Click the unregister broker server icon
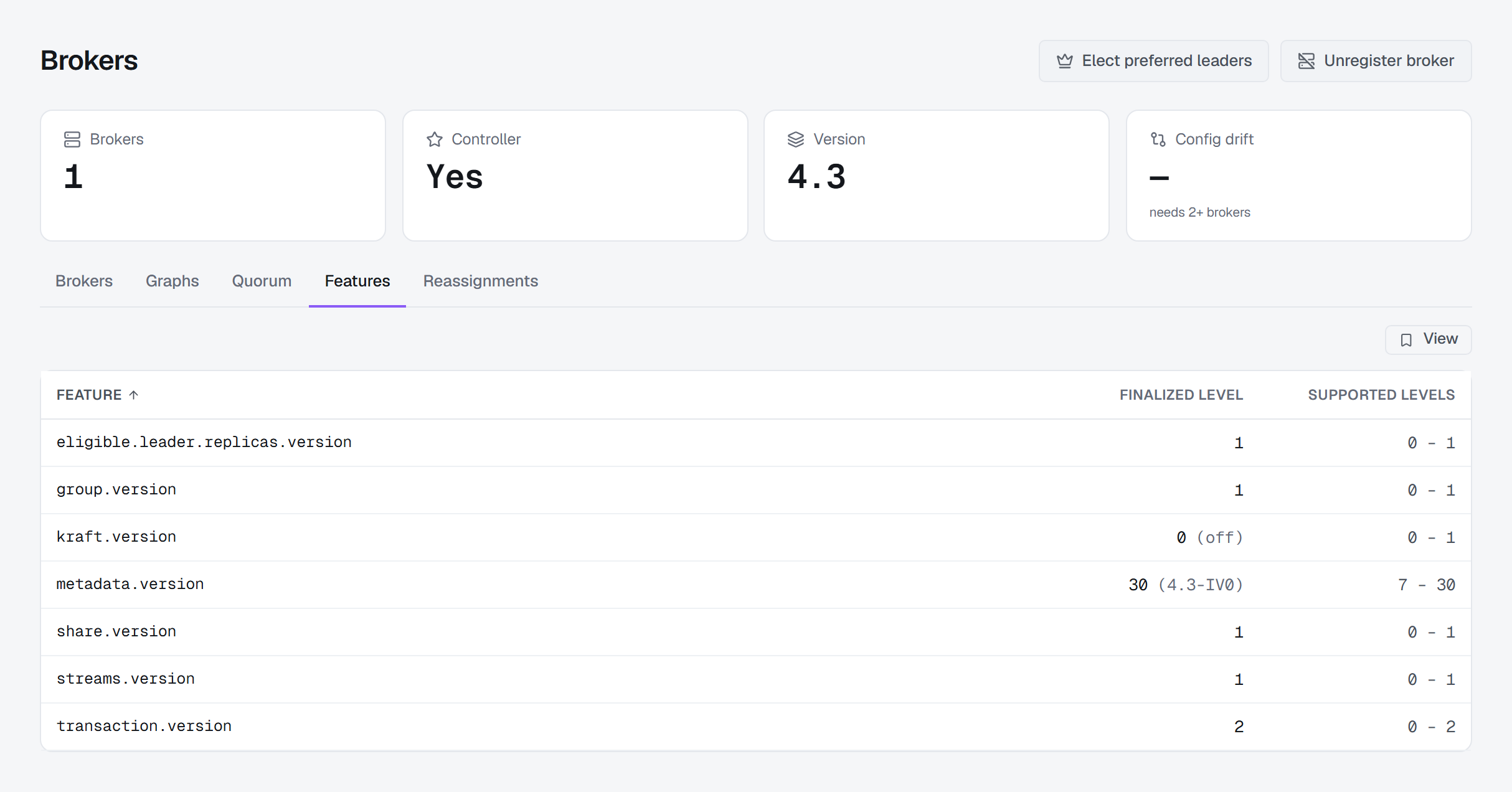This screenshot has height=792, width=1512. [1306, 61]
